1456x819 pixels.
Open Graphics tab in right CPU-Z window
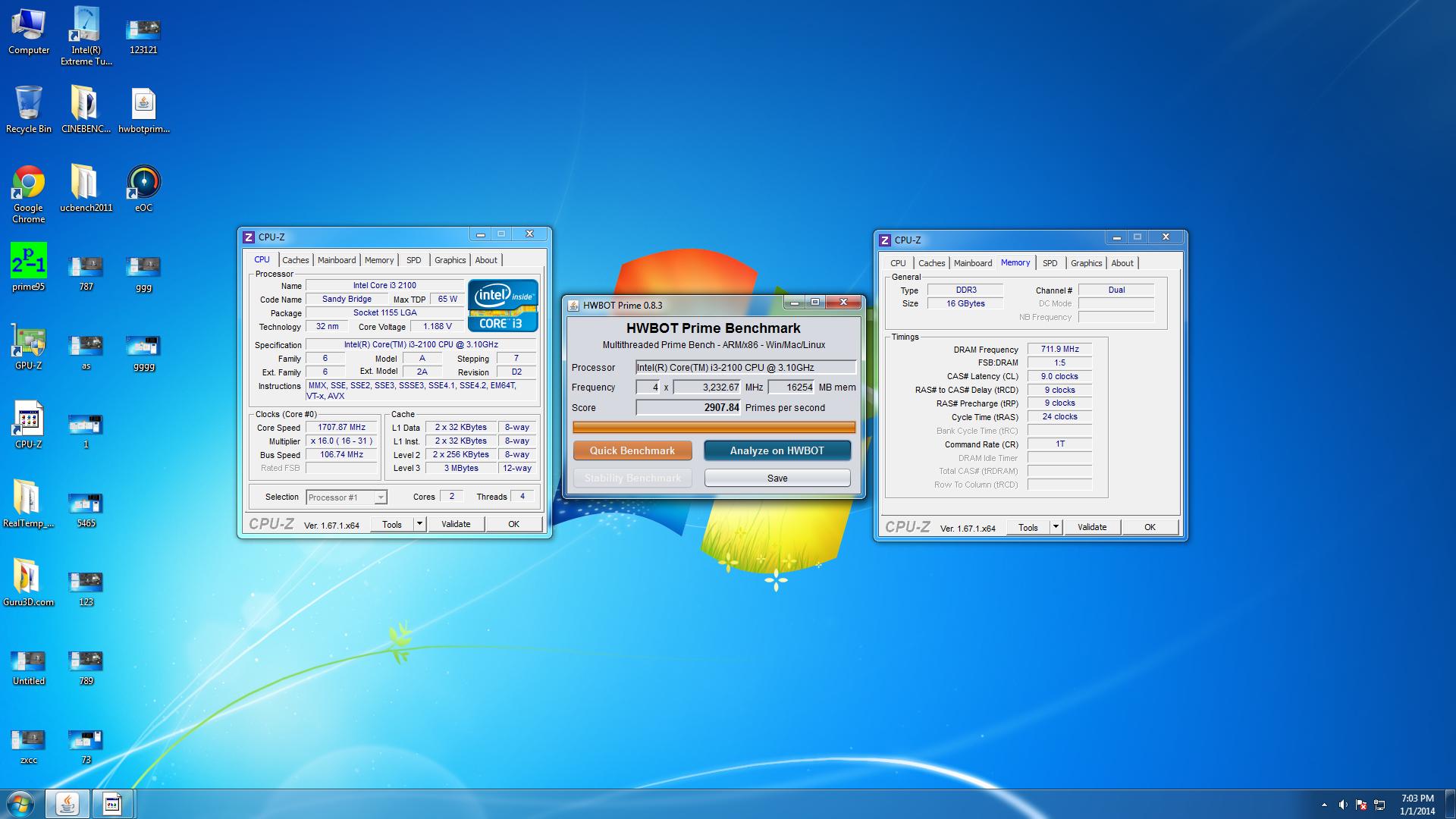(1086, 263)
